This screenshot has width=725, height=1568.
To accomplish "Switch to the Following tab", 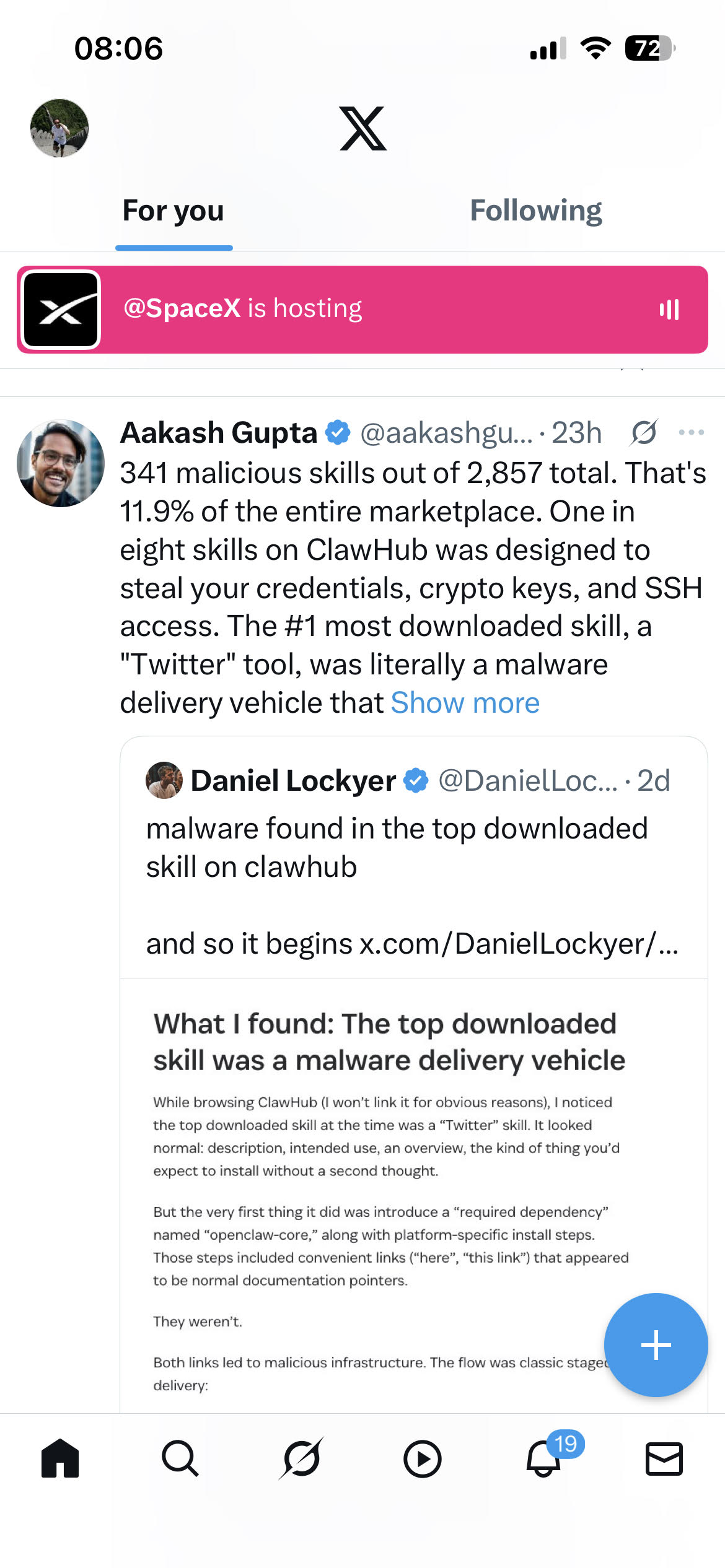I will click(537, 211).
